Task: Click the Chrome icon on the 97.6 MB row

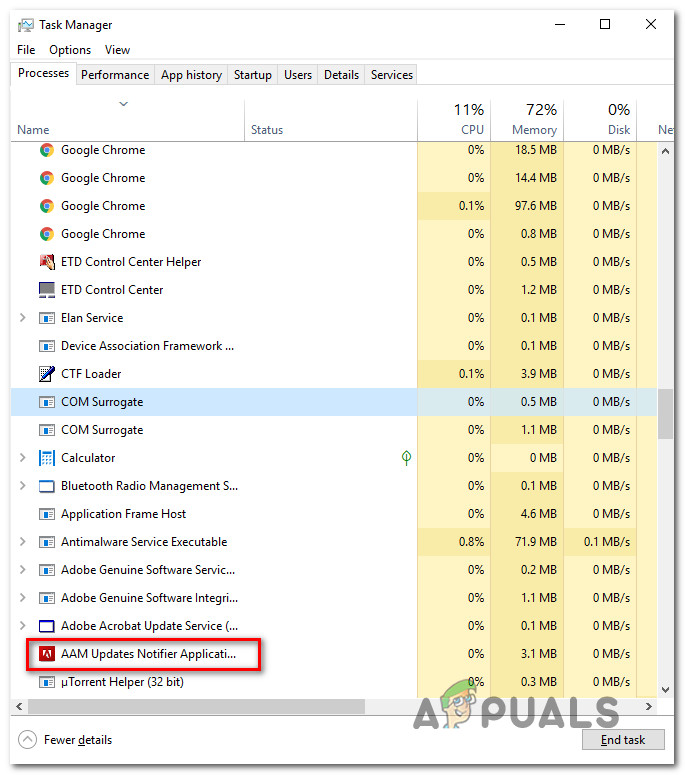Action: (47, 206)
